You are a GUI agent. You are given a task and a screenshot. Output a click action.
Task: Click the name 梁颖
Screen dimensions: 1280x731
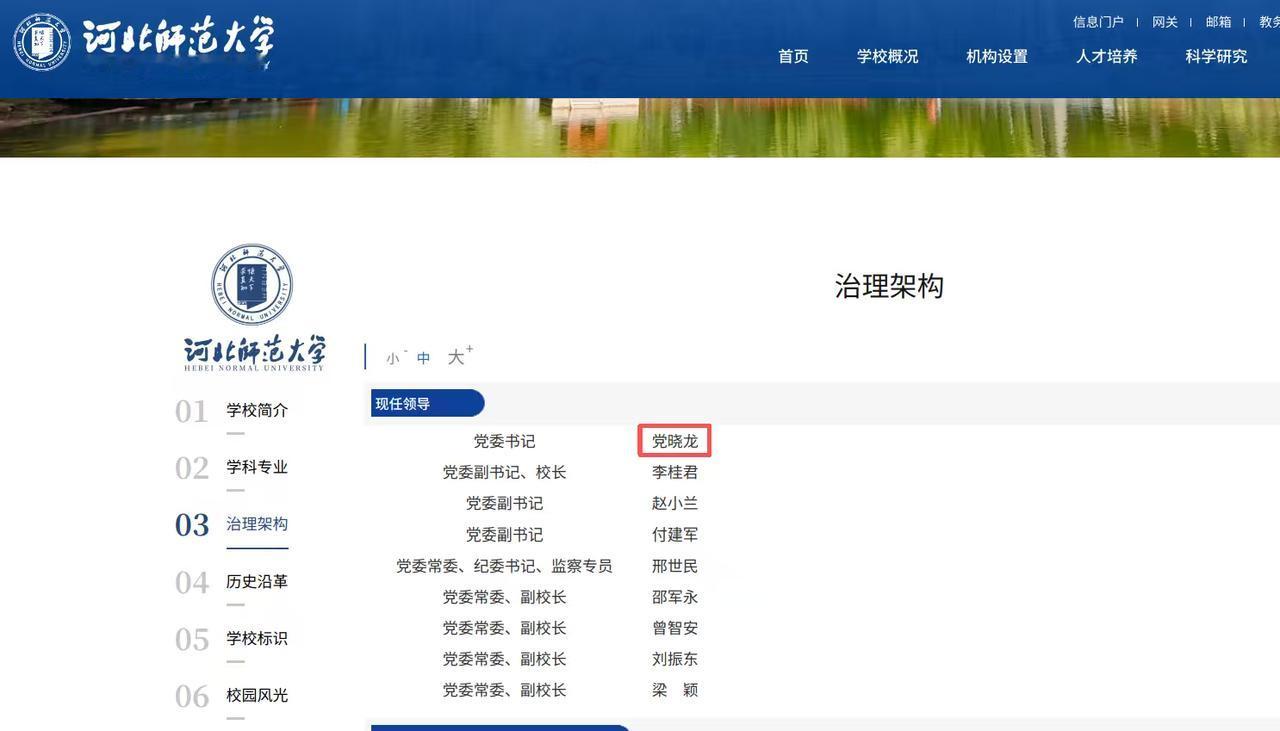pos(675,690)
